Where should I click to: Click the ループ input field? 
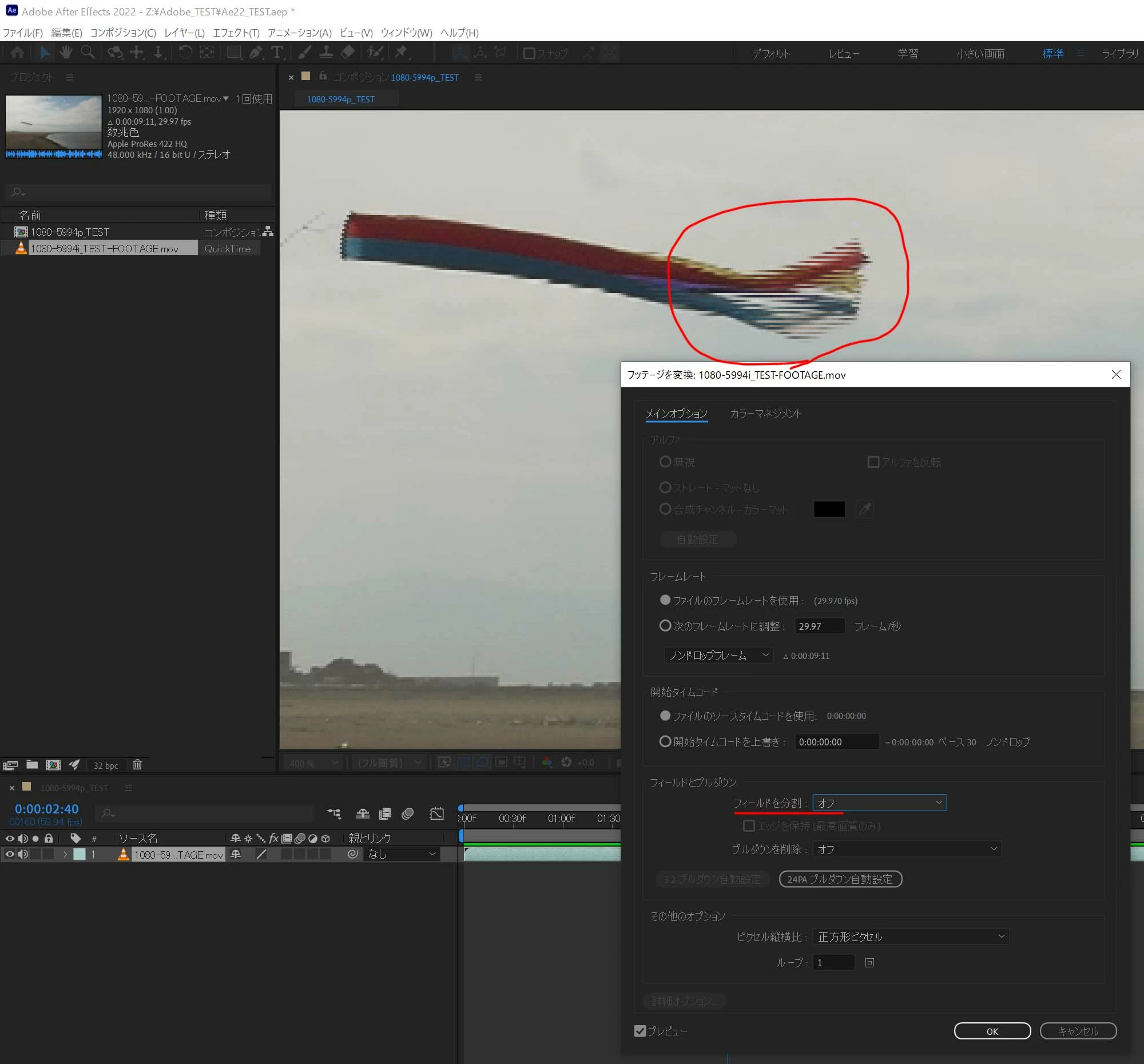(x=833, y=962)
